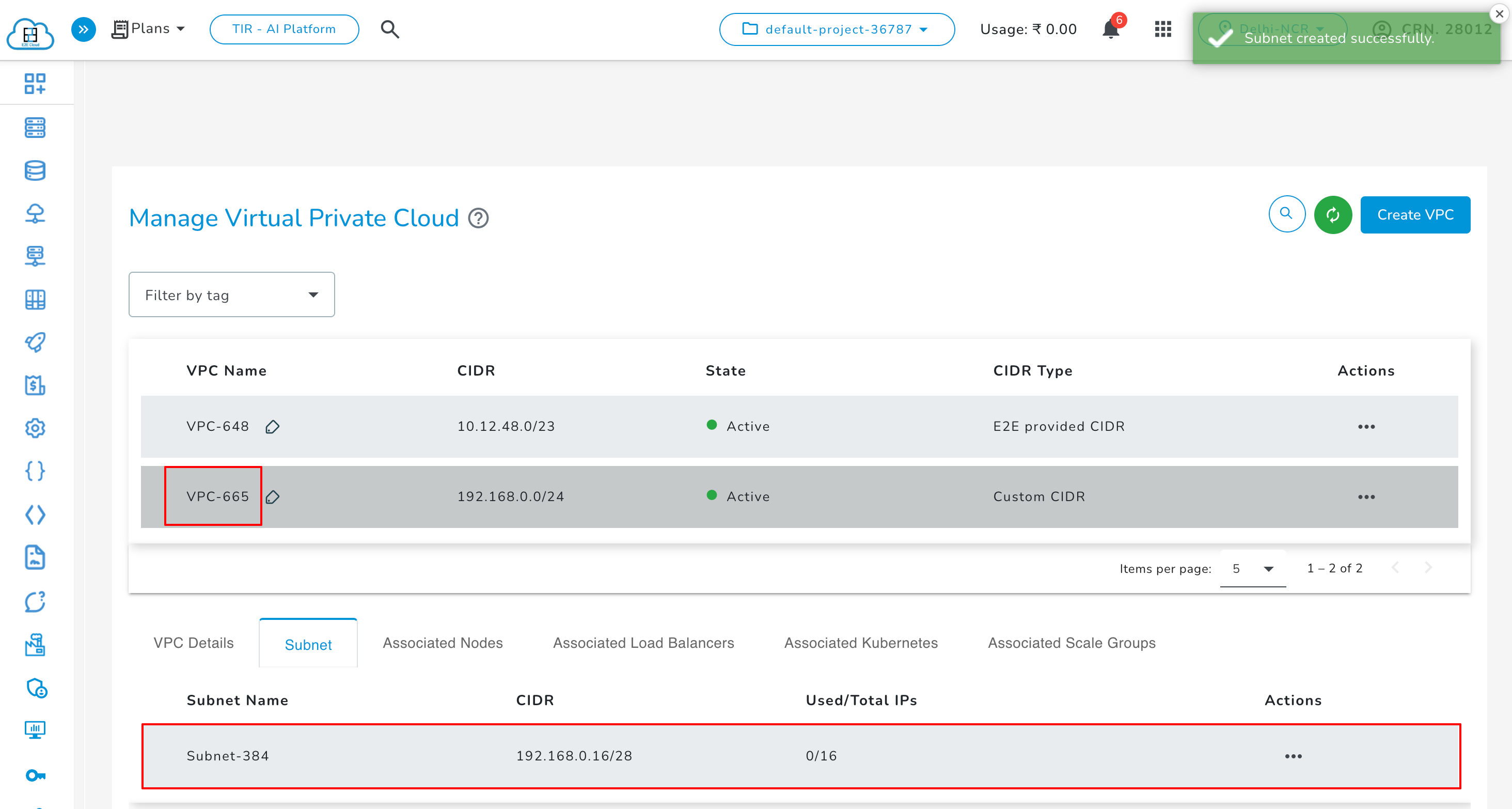Open the Filter by tag dropdown

231,294
